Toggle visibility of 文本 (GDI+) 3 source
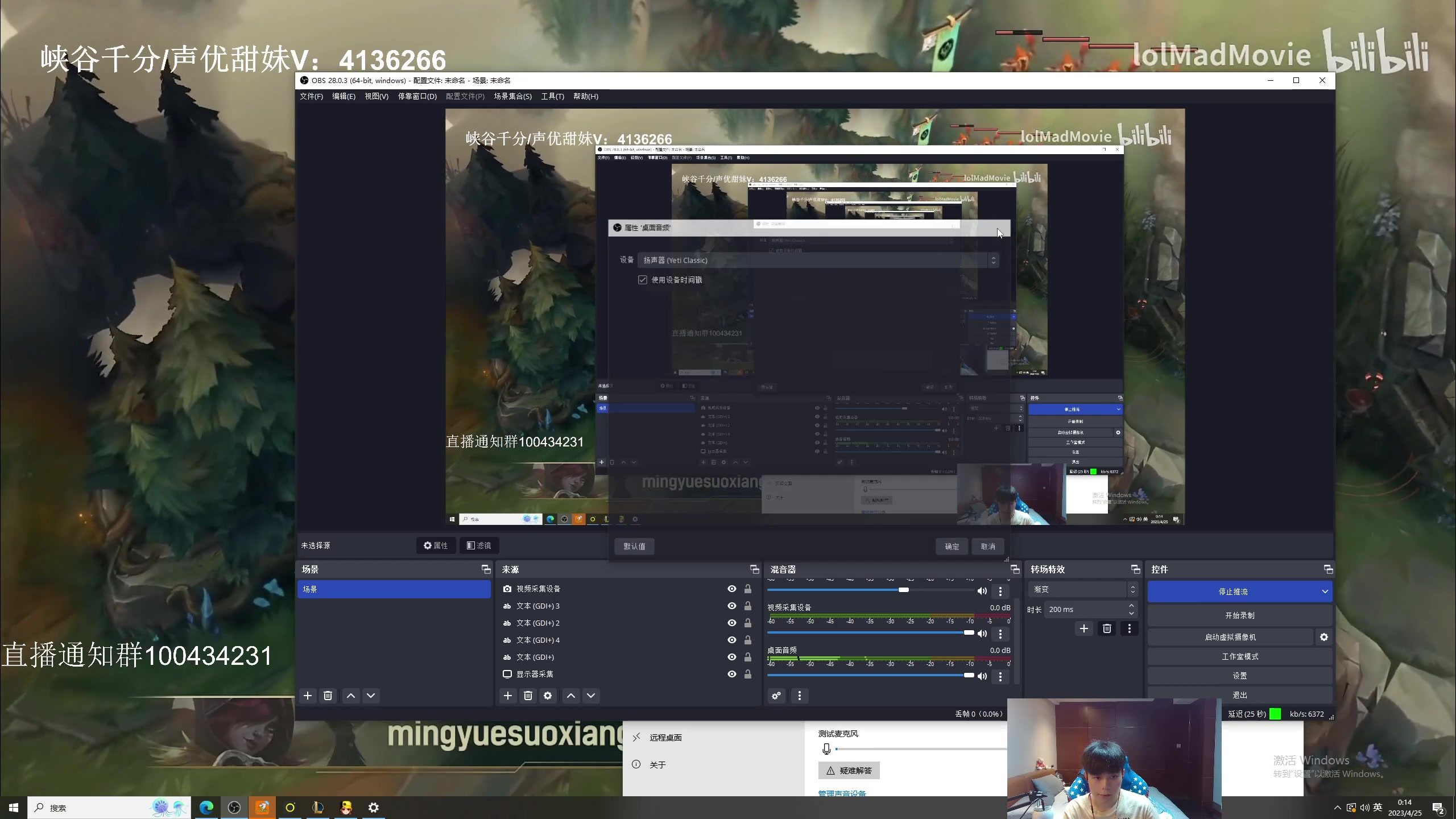The width and height of the screenshot is (1456, 819). [x=732, y=606]
